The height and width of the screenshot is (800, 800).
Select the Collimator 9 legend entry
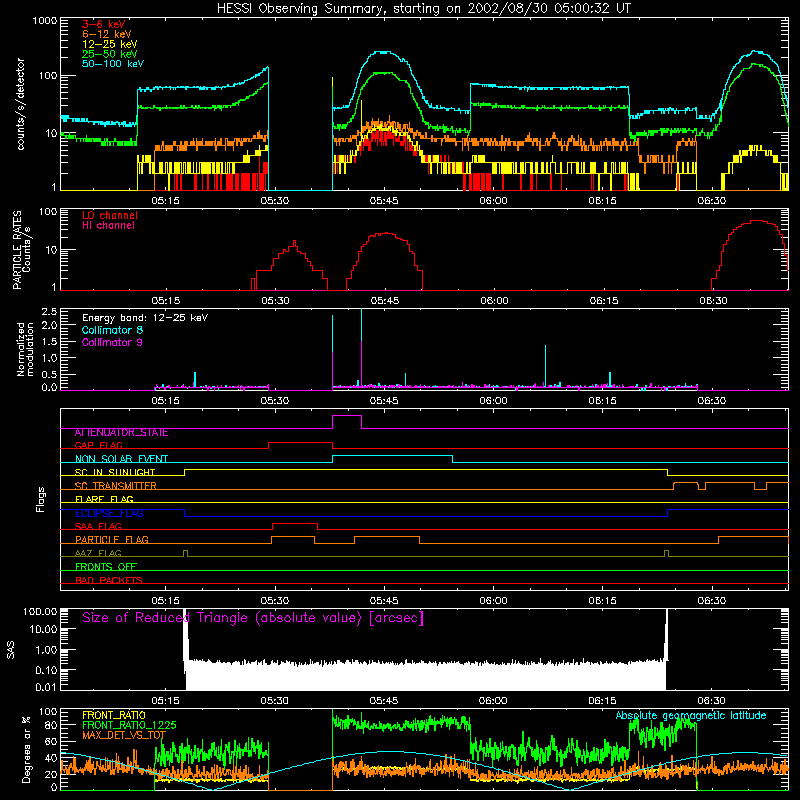point(112,342)
